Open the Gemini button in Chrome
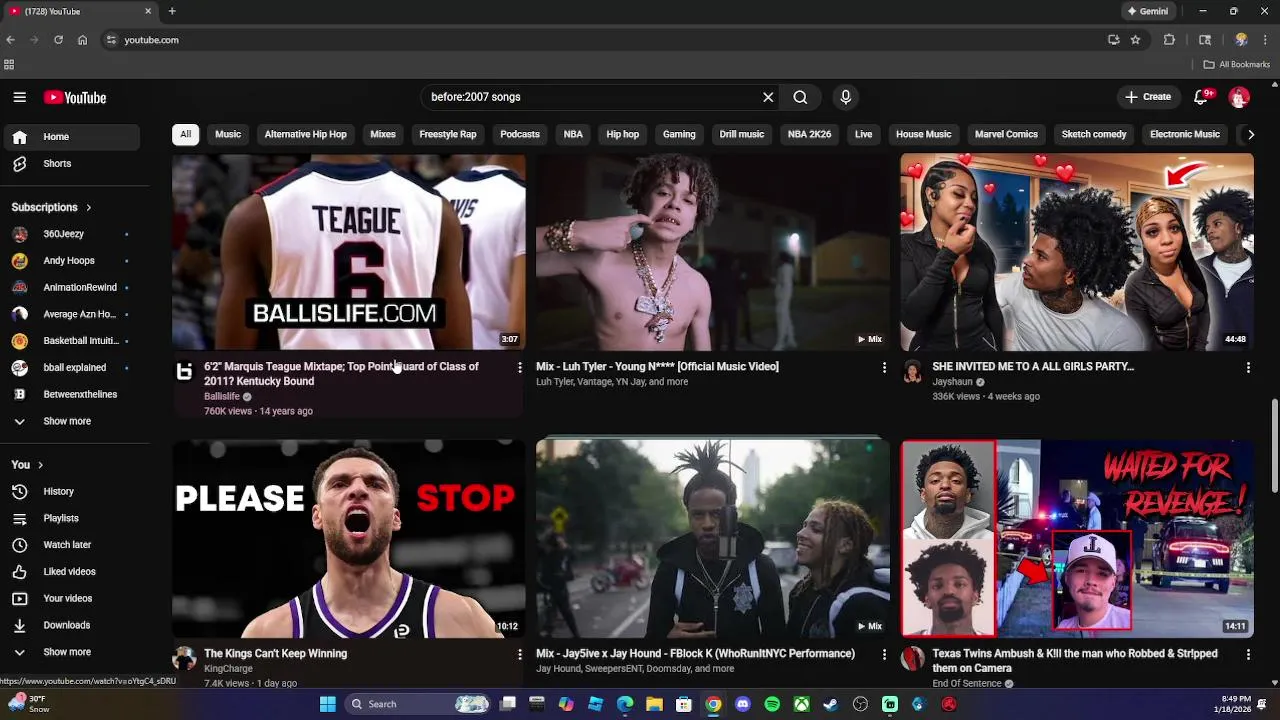1280x720 pixels. click(1147, 11)
